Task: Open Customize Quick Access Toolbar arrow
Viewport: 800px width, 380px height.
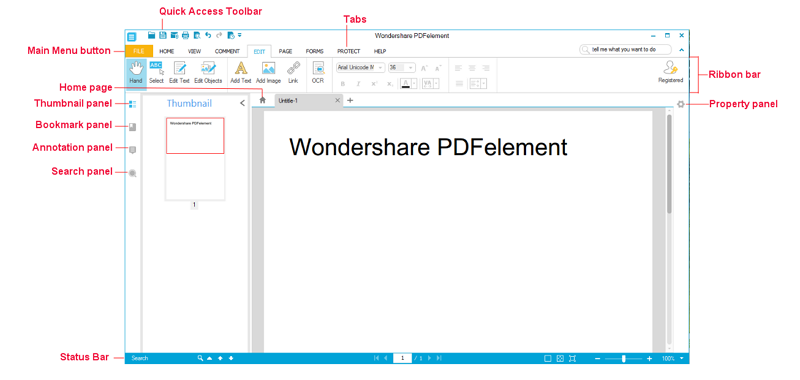Action: click(x=240, y=36)
